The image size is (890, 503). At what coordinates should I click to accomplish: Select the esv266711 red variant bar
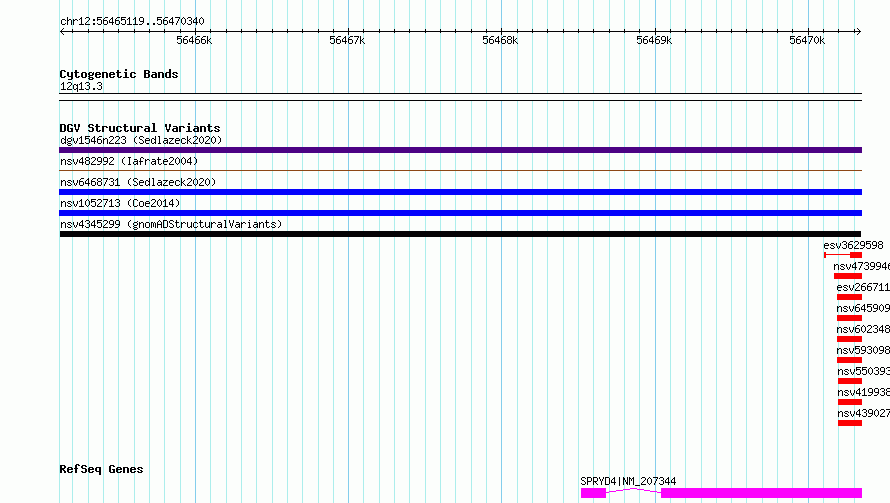tap(849, 297)
